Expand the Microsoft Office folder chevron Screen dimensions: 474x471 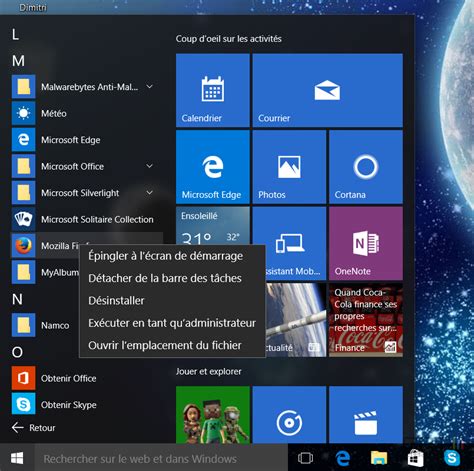click(x=150, y=166)
